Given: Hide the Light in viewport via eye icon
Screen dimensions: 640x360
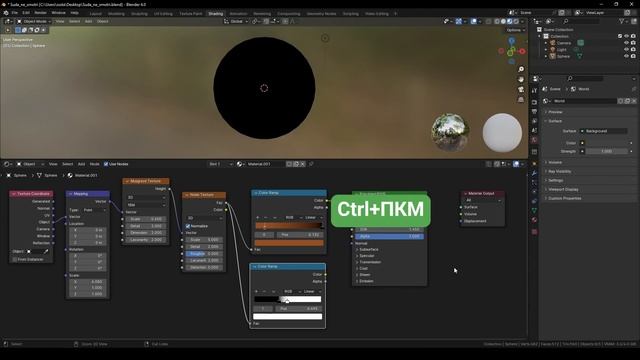Looking at the screenshot, I should click(x=627, y=49).
